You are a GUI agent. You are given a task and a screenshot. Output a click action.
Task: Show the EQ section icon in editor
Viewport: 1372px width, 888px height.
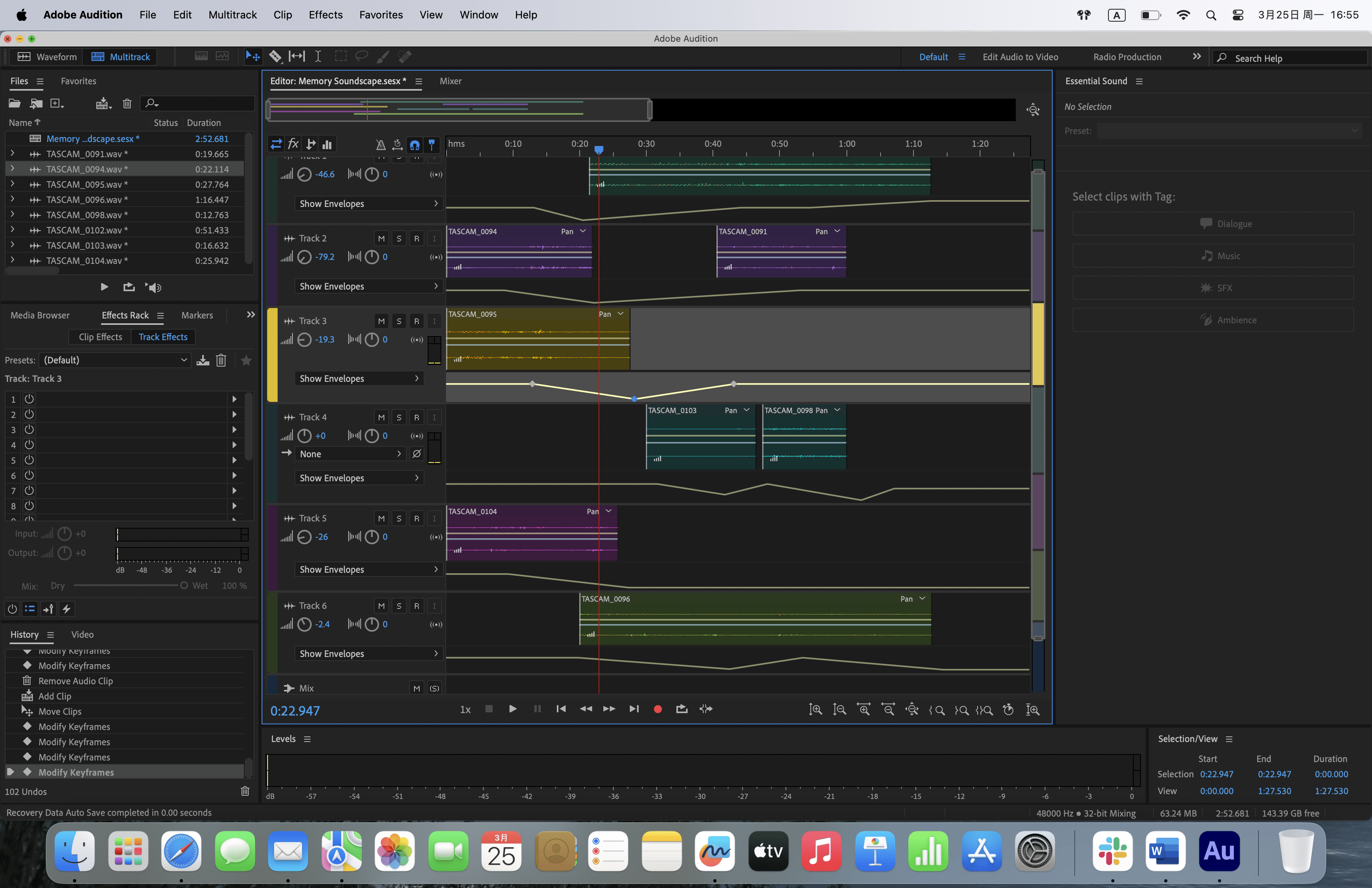coord(327,144)
